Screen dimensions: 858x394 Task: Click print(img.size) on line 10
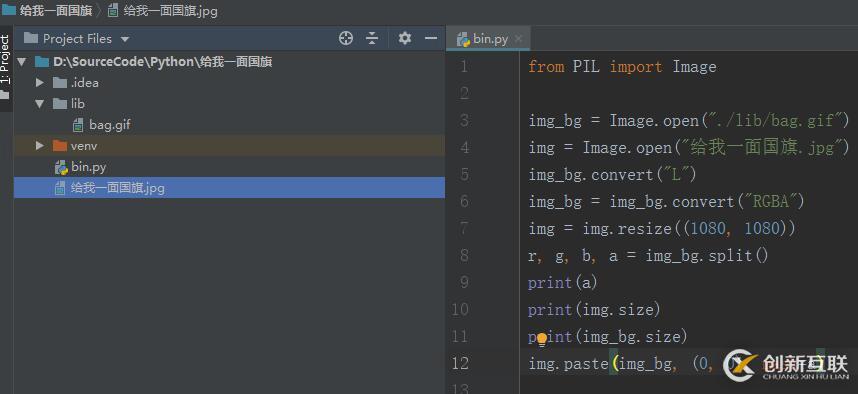tap(594, 310)
